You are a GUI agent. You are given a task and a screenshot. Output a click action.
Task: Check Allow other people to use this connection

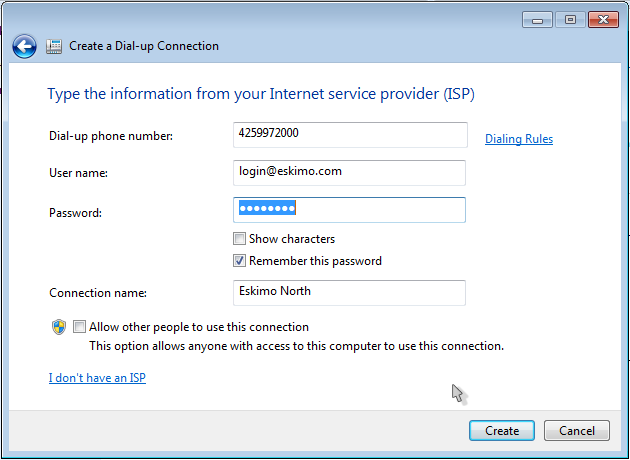pos(79,327)
